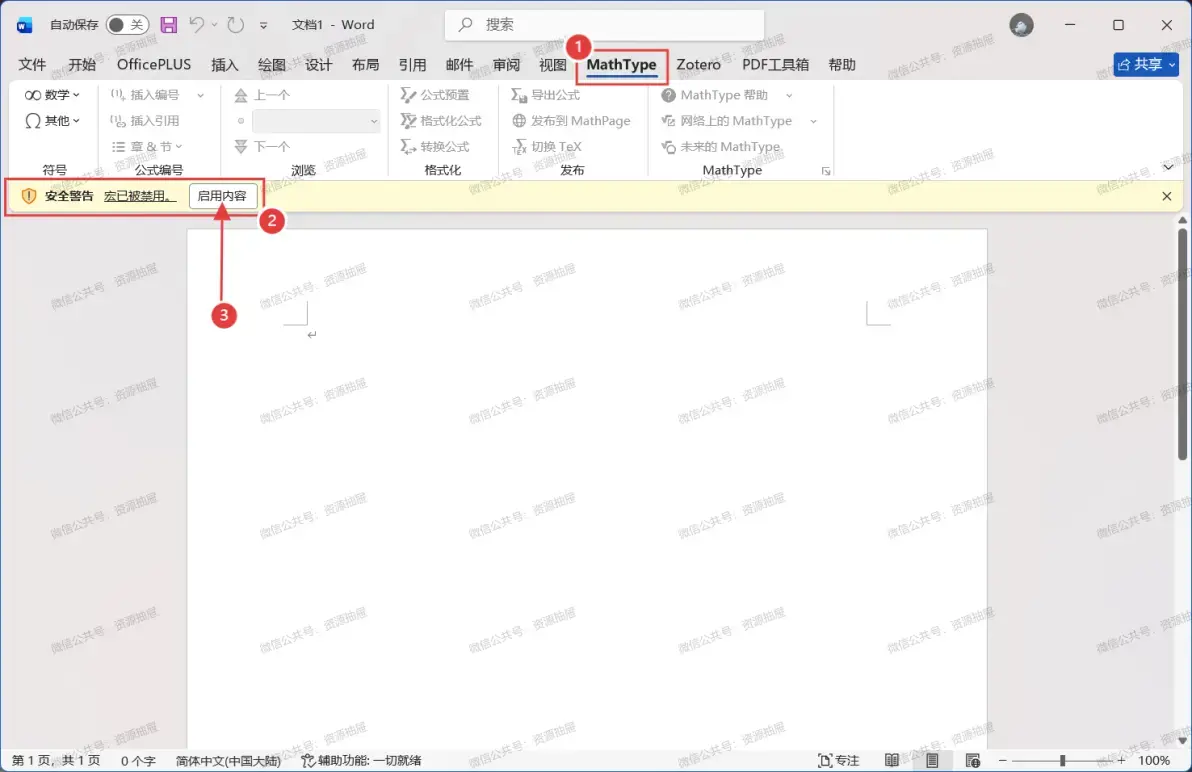Open the 文件 menu
Viewport: 1192px width, 772px height.
32,65
